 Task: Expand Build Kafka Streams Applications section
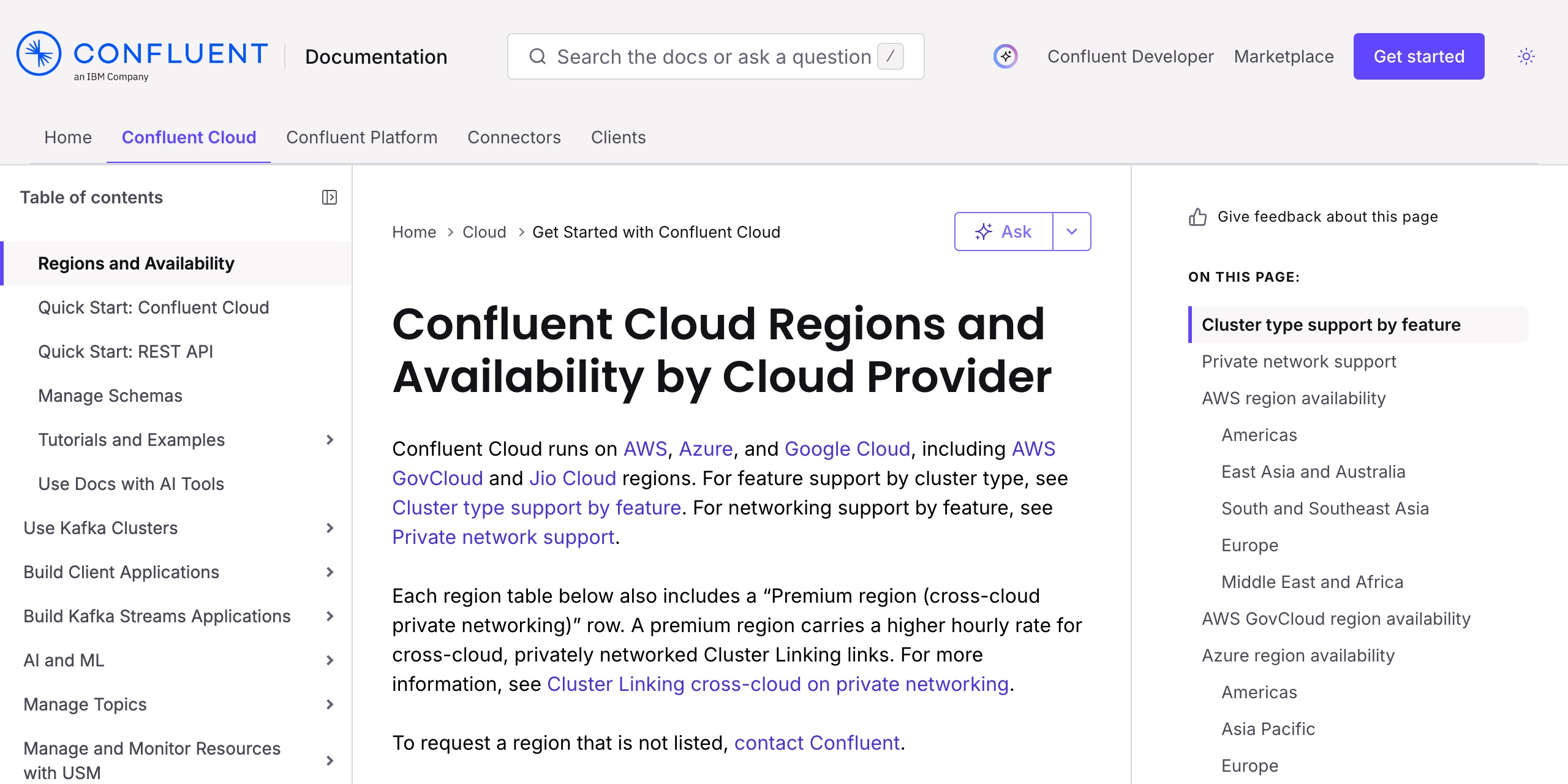(x=330, y=616)
